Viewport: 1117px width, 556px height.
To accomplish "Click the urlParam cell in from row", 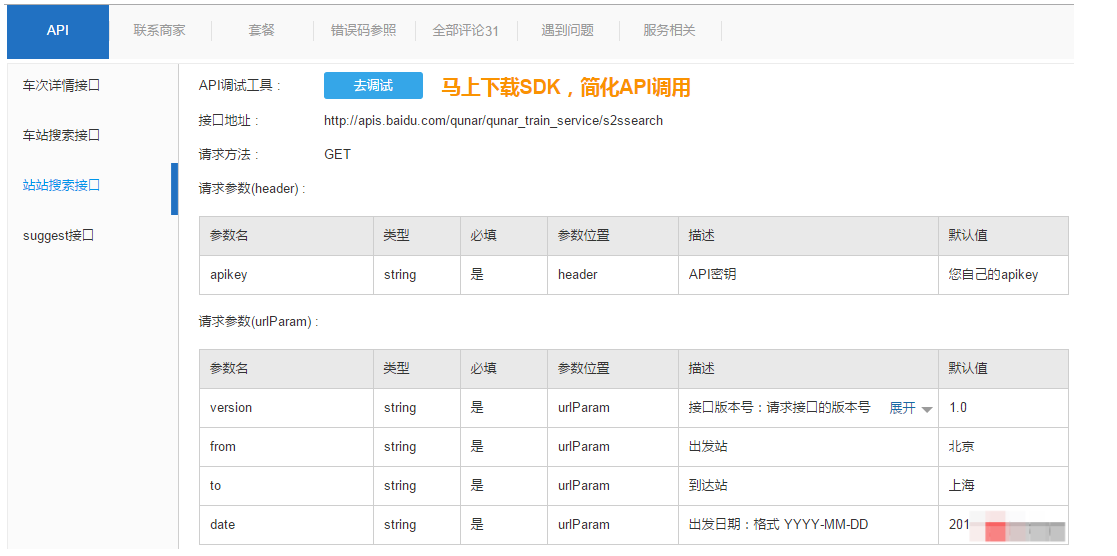I will pos(613,447).
